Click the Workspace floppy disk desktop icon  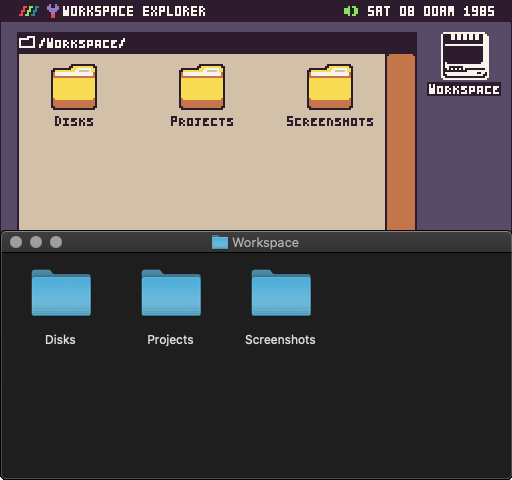[465, 56]
